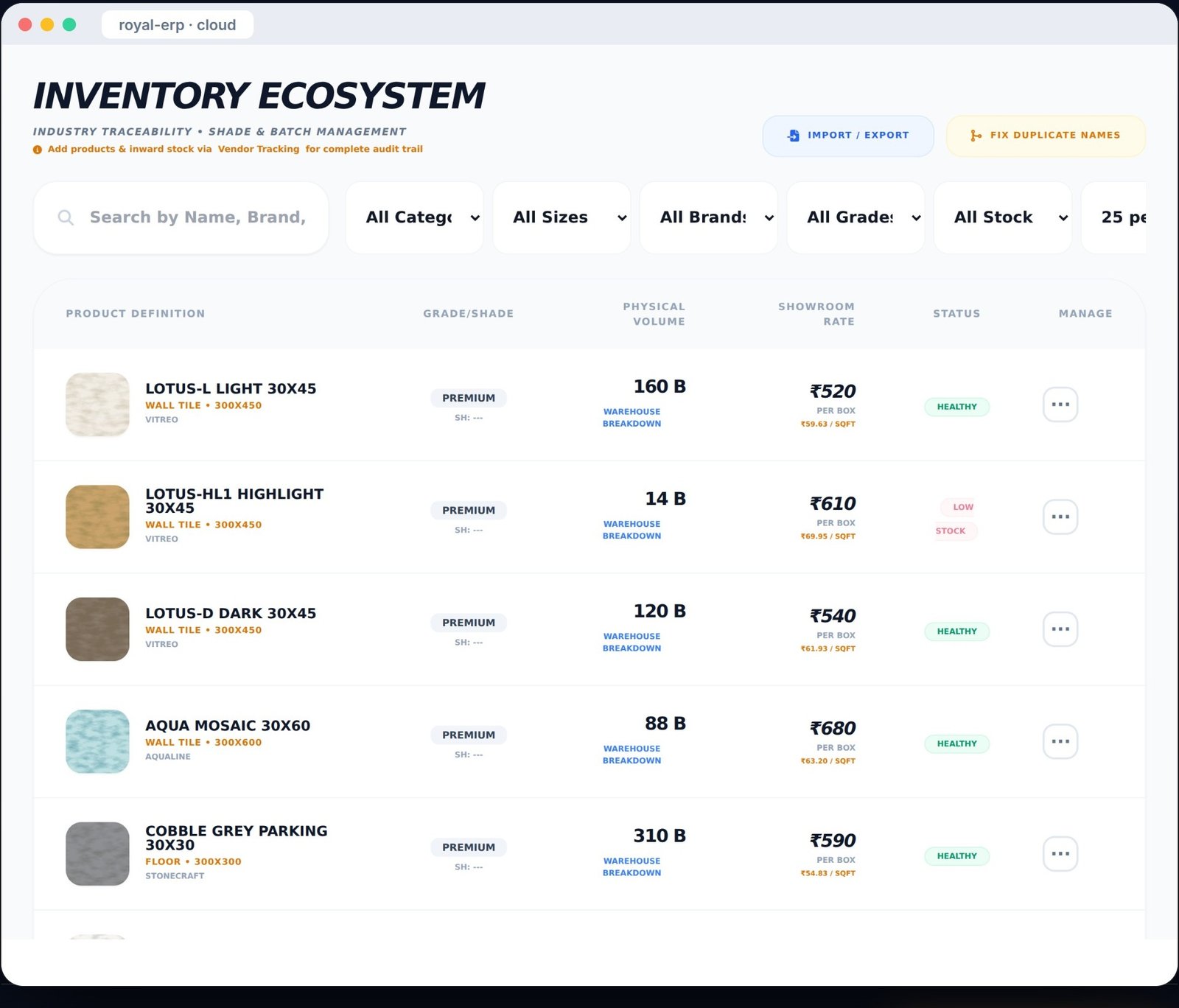This screenshot has width=1179, height=1008.
Task: Click the Fix Duplicate Names button
Action: tap(1046, 136)
